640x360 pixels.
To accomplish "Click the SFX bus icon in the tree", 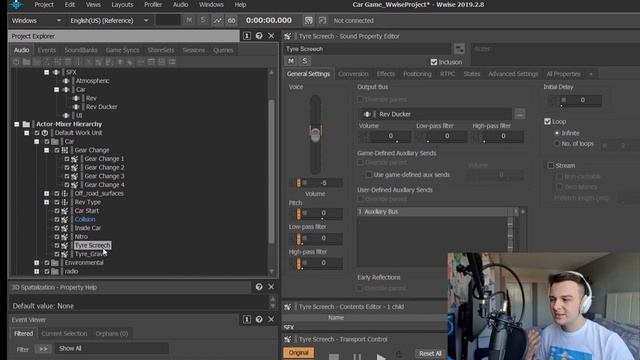I will tap(56, 72).
